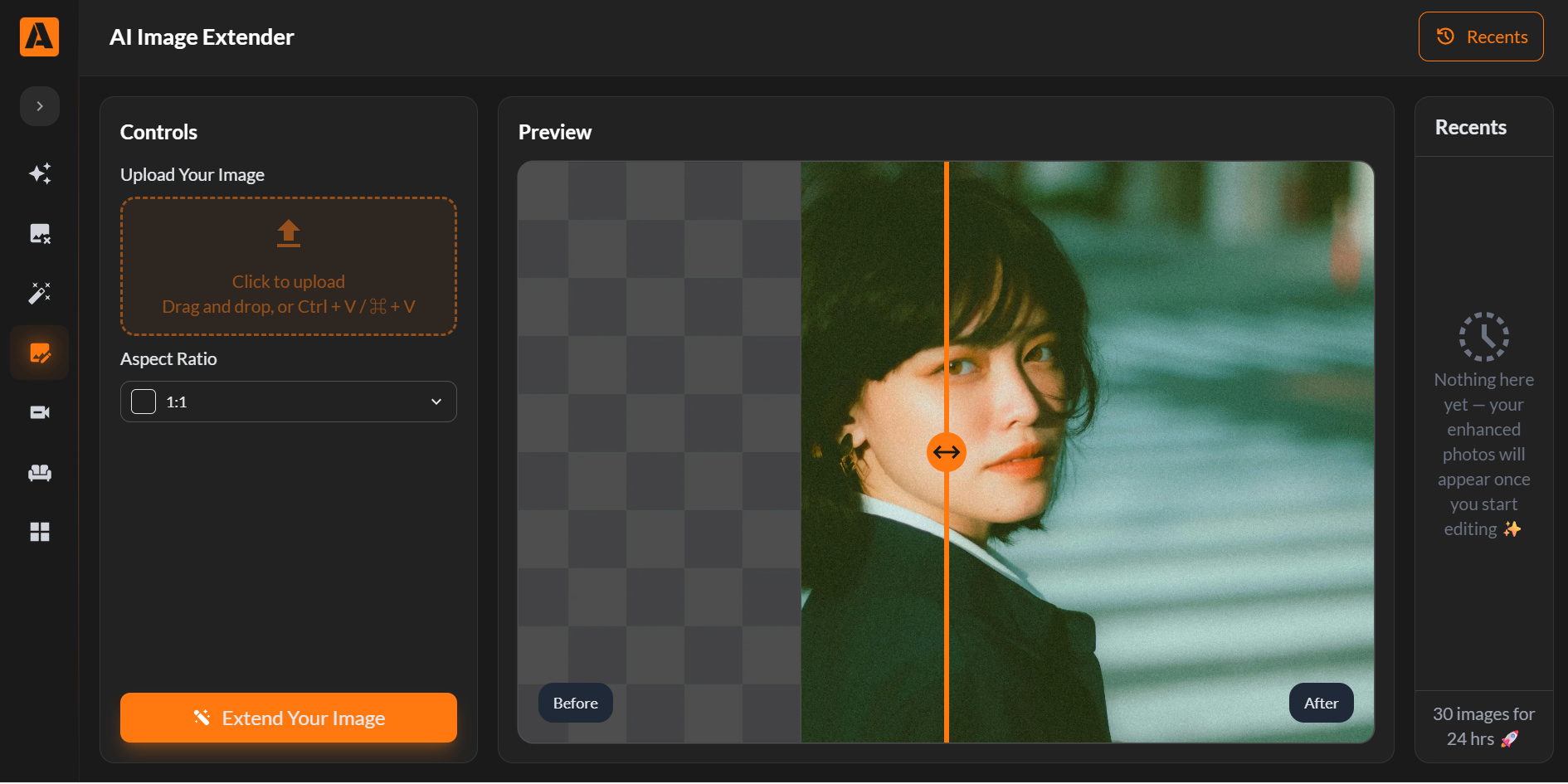Click the orange A logo icon
The image size is (1568, 784).
(x=39, y=37)
